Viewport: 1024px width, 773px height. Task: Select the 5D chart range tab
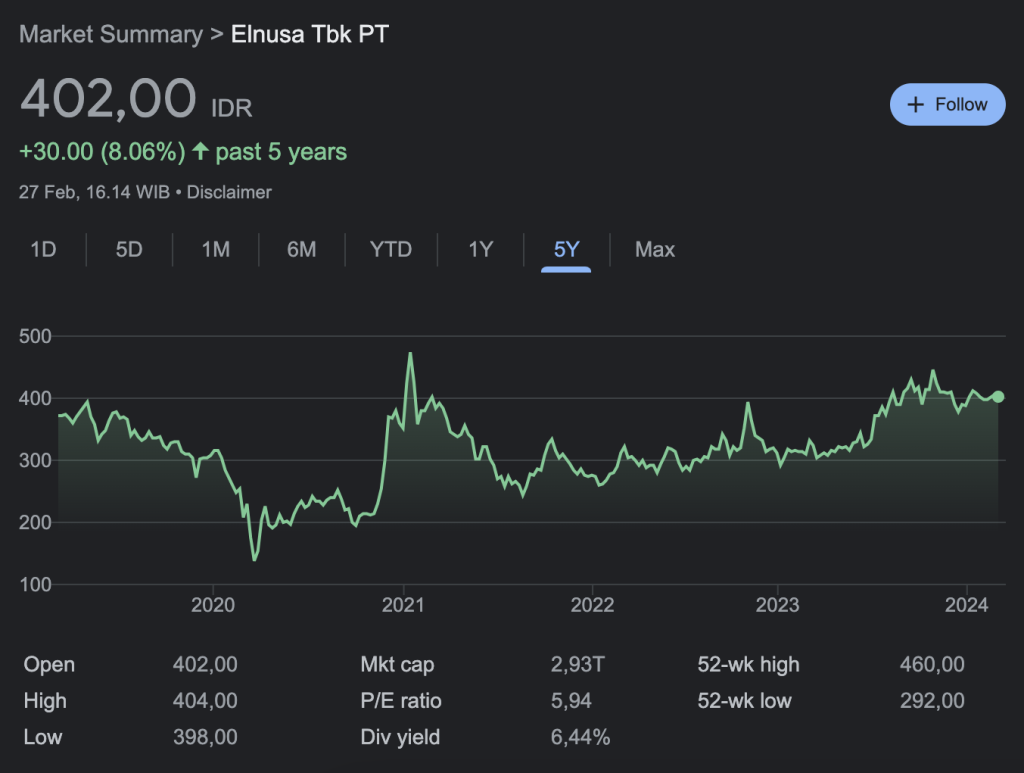pyautogui.click(x=129, y=250)
